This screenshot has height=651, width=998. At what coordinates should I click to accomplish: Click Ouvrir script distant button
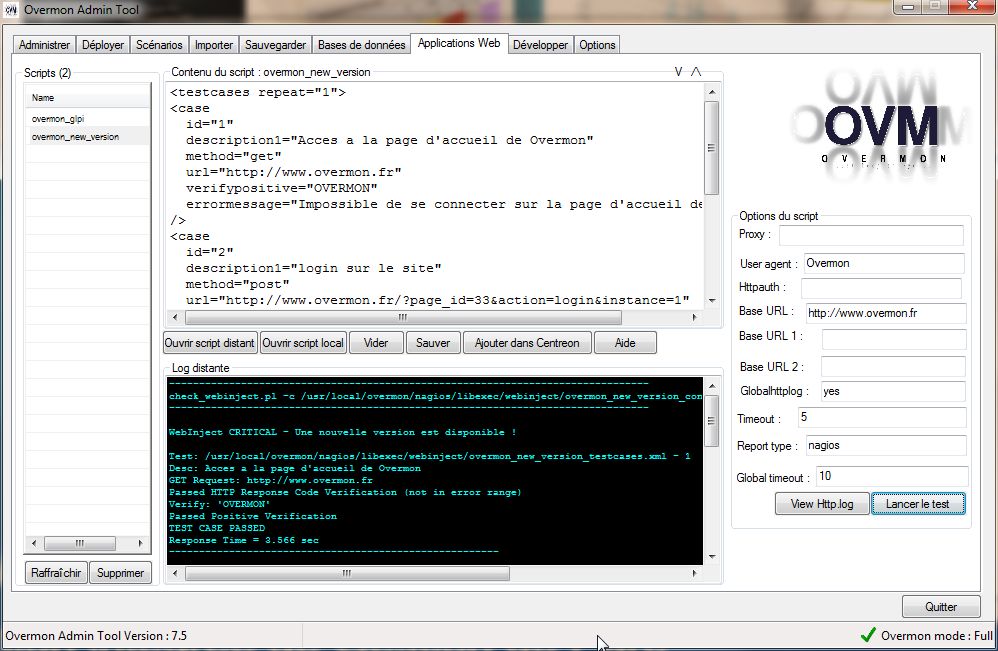tap(210, 343)
